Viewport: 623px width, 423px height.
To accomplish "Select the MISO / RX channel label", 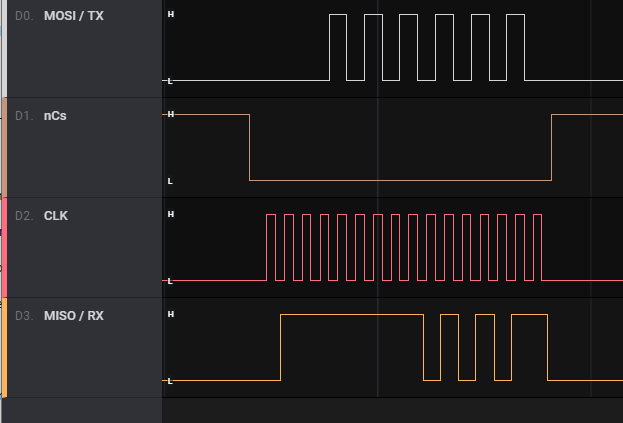I will 73,316.
